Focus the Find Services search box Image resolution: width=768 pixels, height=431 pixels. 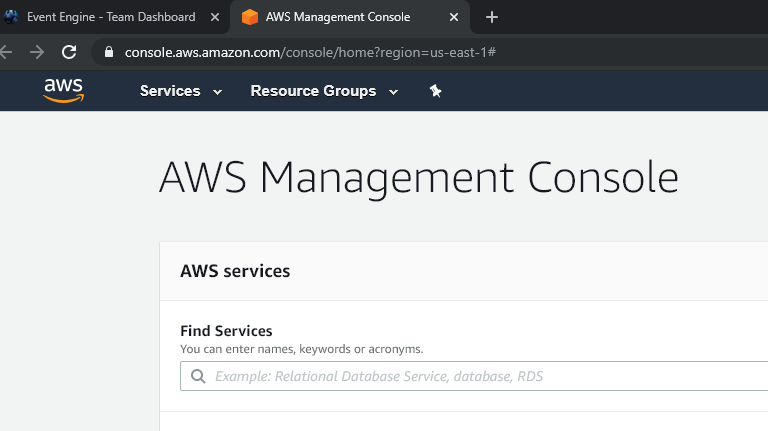(480, 377)
